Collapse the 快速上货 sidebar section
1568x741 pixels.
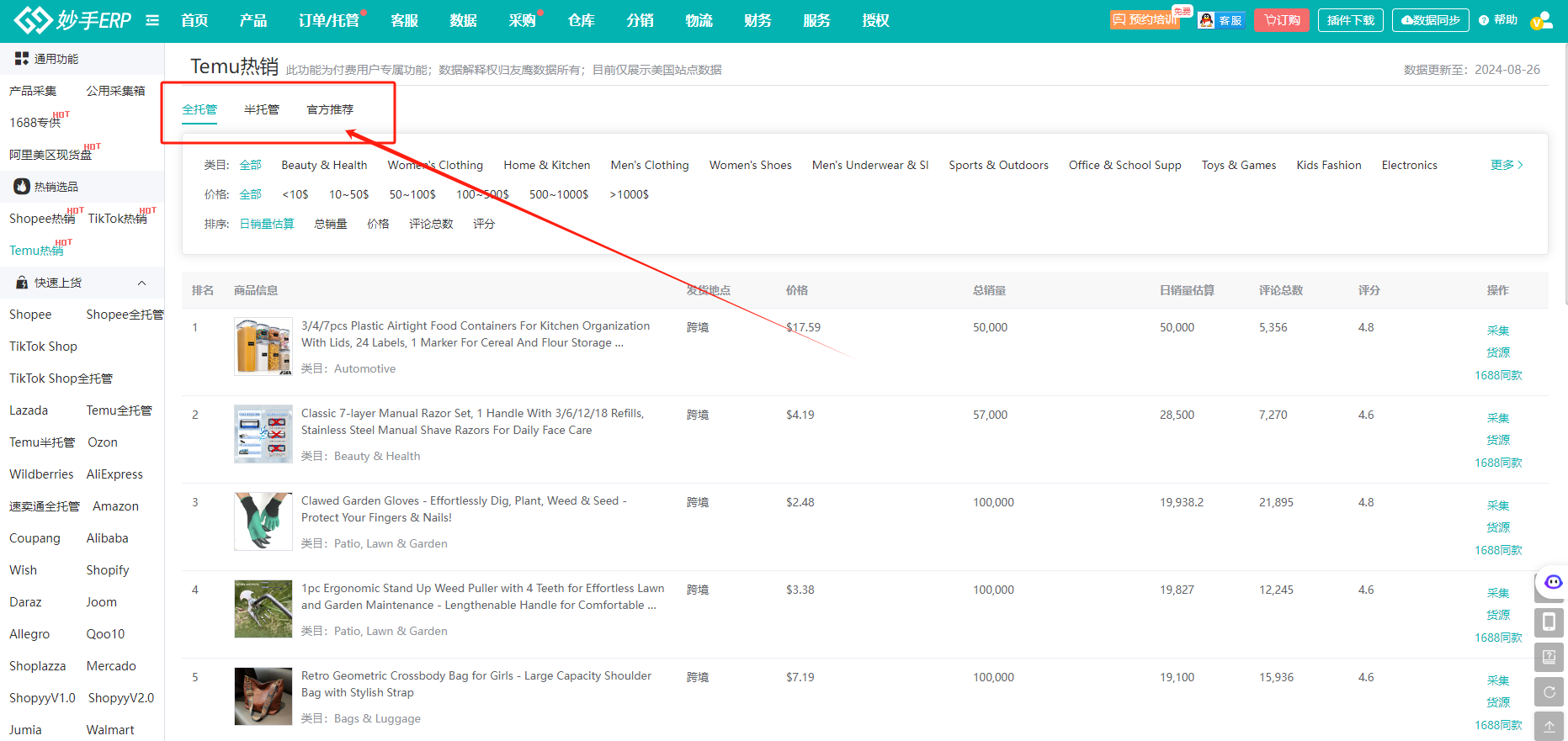coord(141,283)
